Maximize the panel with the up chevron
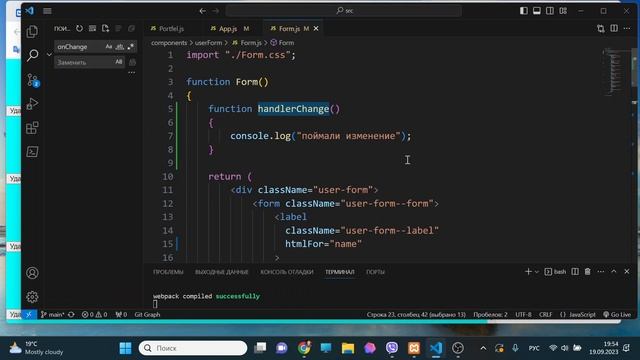 [614, 271]
